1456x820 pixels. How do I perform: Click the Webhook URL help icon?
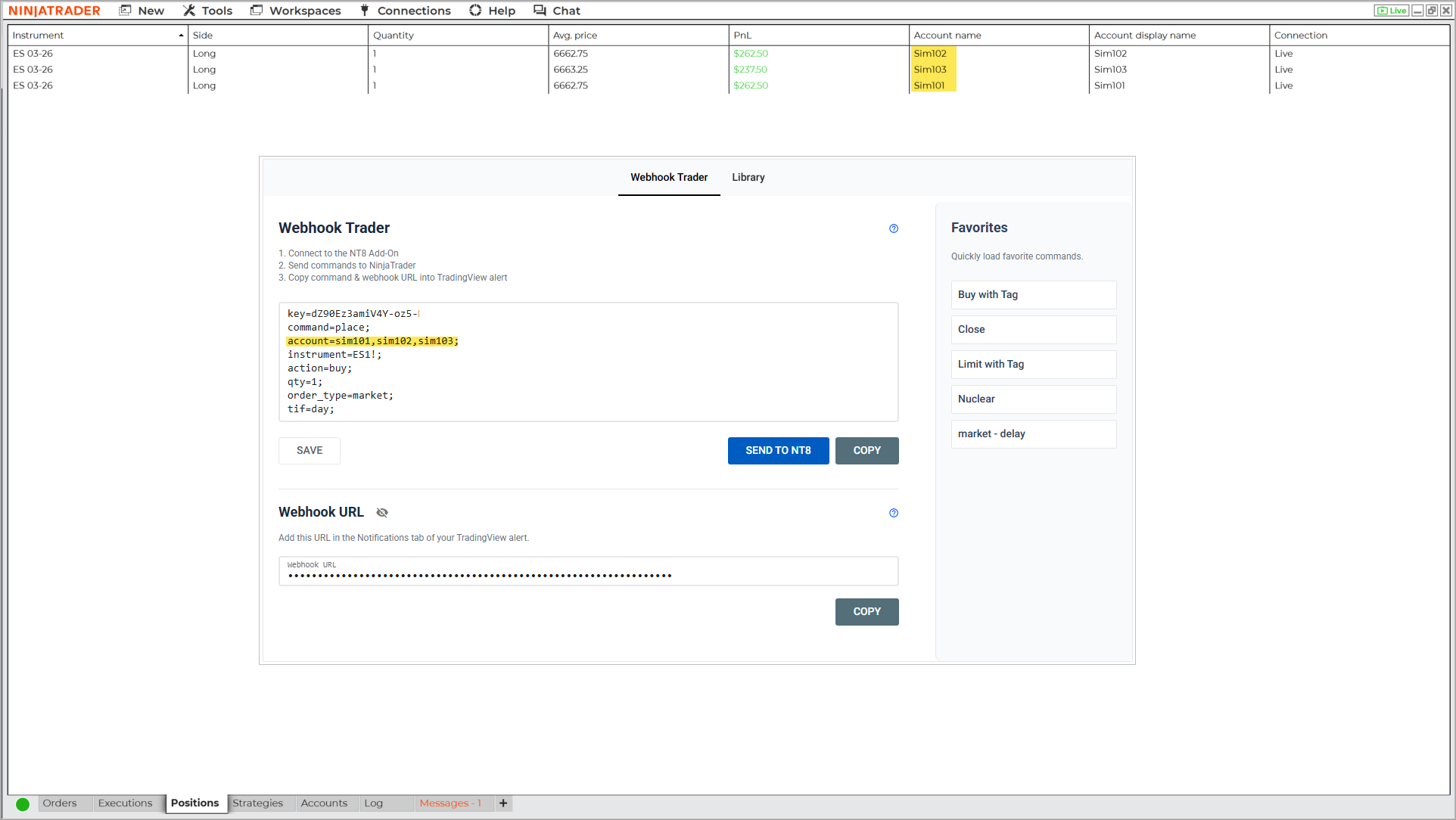(894, 513)
